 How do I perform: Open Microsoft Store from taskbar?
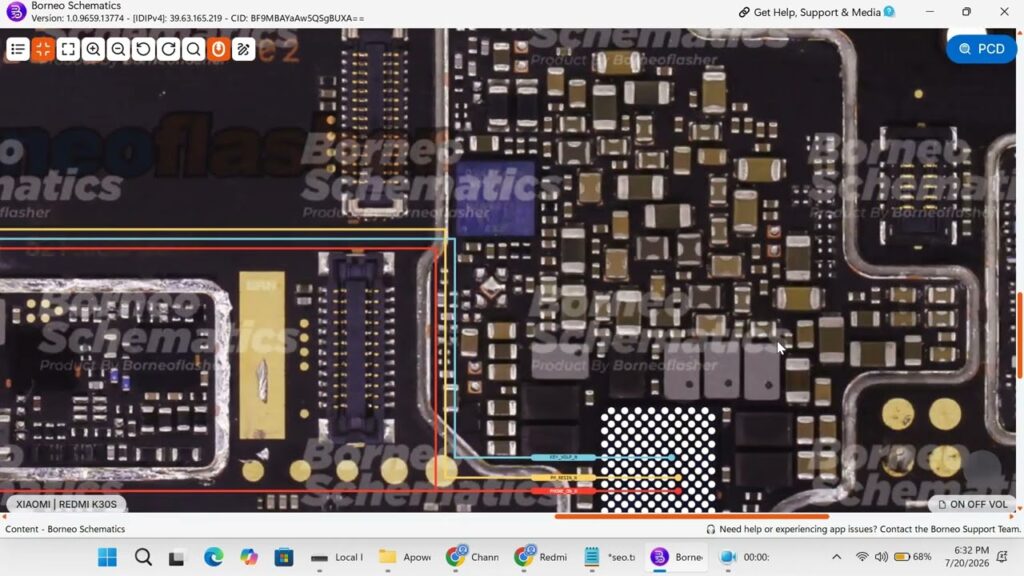(x=283, y=557)
